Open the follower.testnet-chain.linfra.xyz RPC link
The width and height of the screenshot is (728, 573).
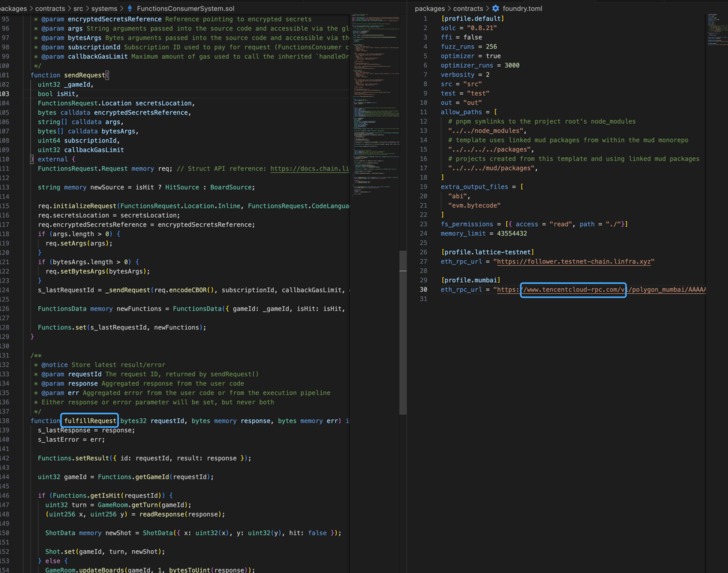click(573, 261)
